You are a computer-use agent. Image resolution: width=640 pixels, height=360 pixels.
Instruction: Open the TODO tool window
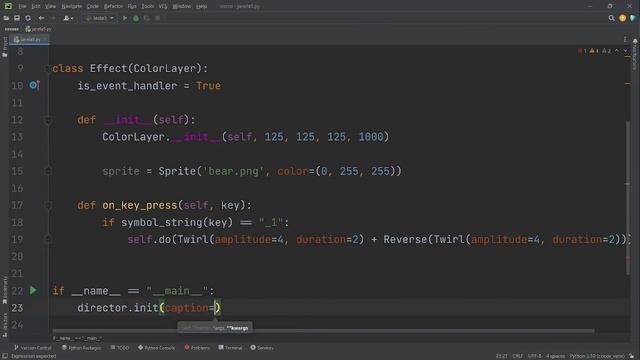coord(120,348)
